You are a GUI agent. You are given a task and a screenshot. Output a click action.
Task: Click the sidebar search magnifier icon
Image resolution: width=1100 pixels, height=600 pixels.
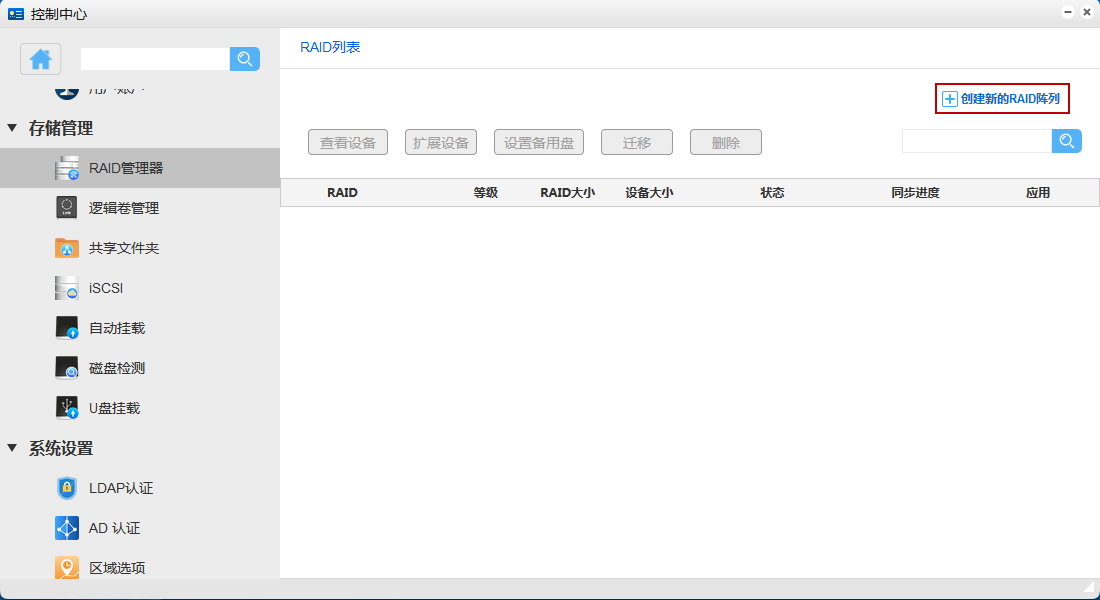coord(245,59)
